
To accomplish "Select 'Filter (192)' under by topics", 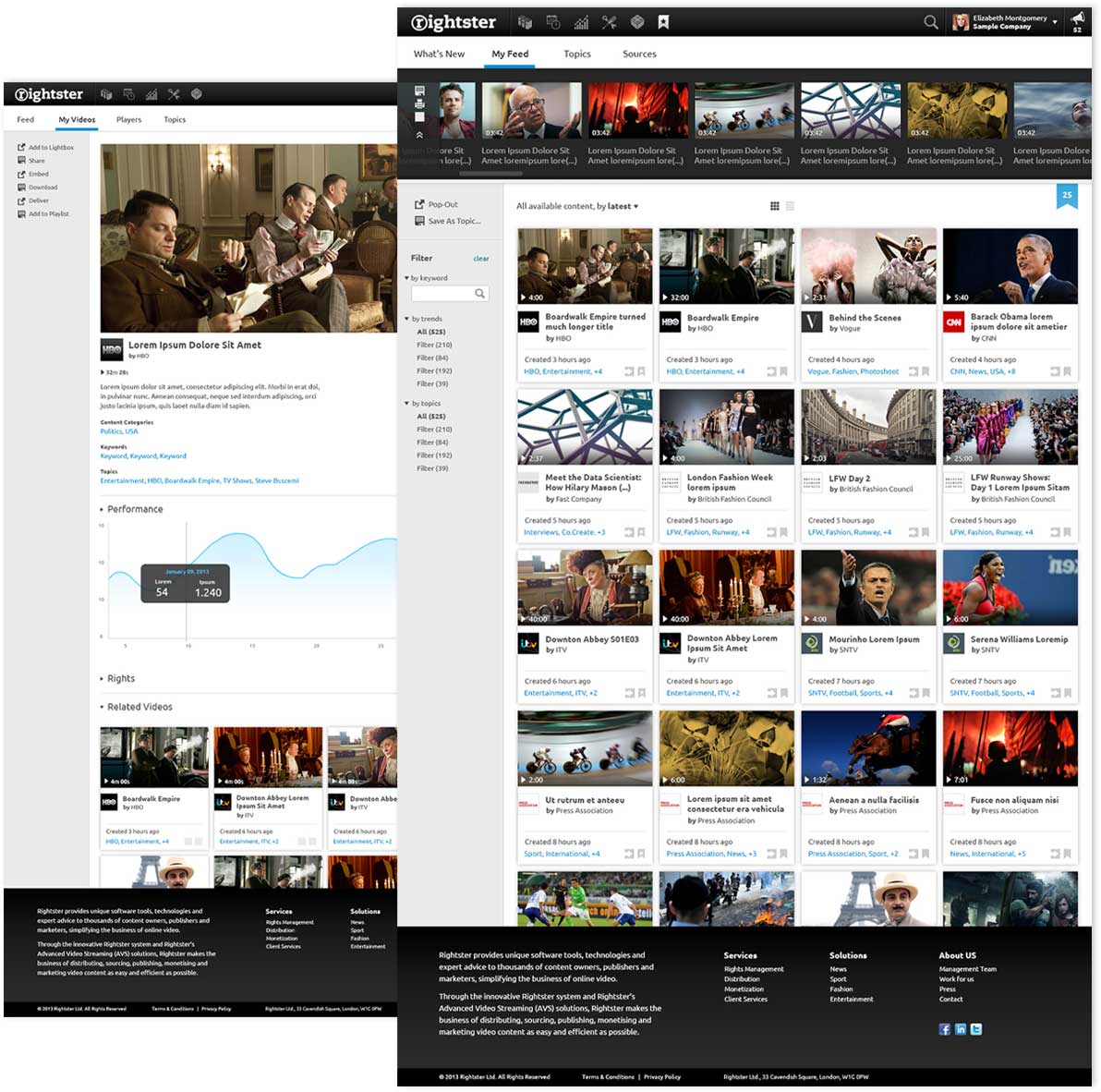I will [x=434, y=455].
